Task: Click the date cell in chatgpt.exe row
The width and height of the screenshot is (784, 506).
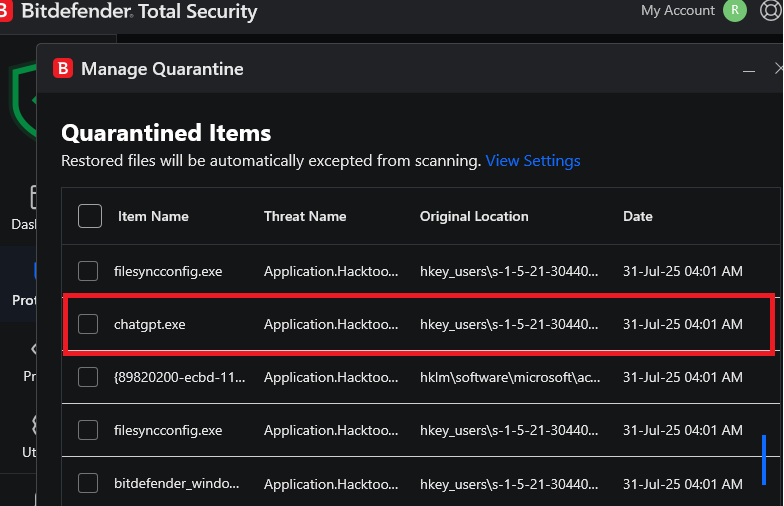Action: [x=682, y=324]
